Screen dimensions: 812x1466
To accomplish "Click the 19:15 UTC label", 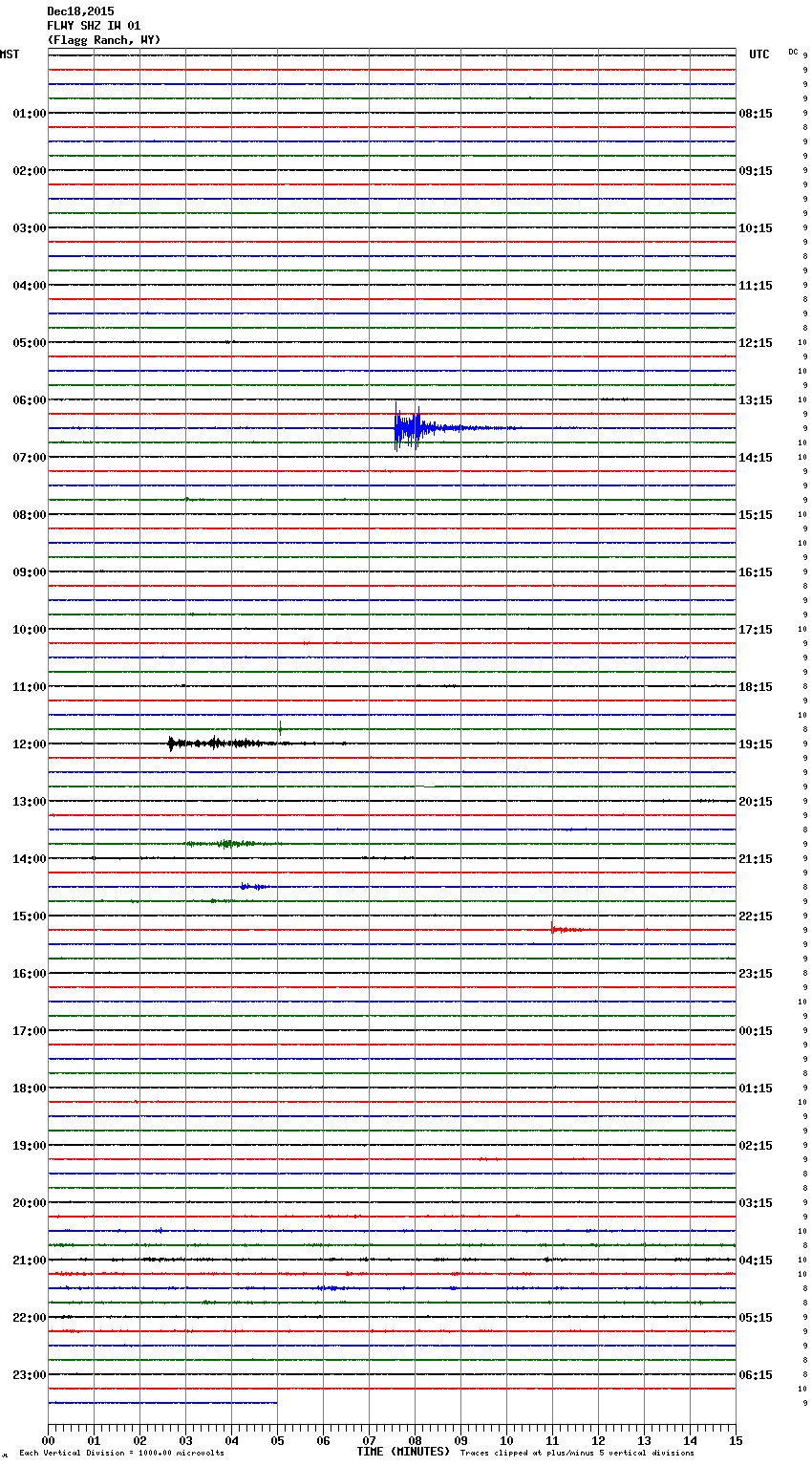I will point(756,744).
